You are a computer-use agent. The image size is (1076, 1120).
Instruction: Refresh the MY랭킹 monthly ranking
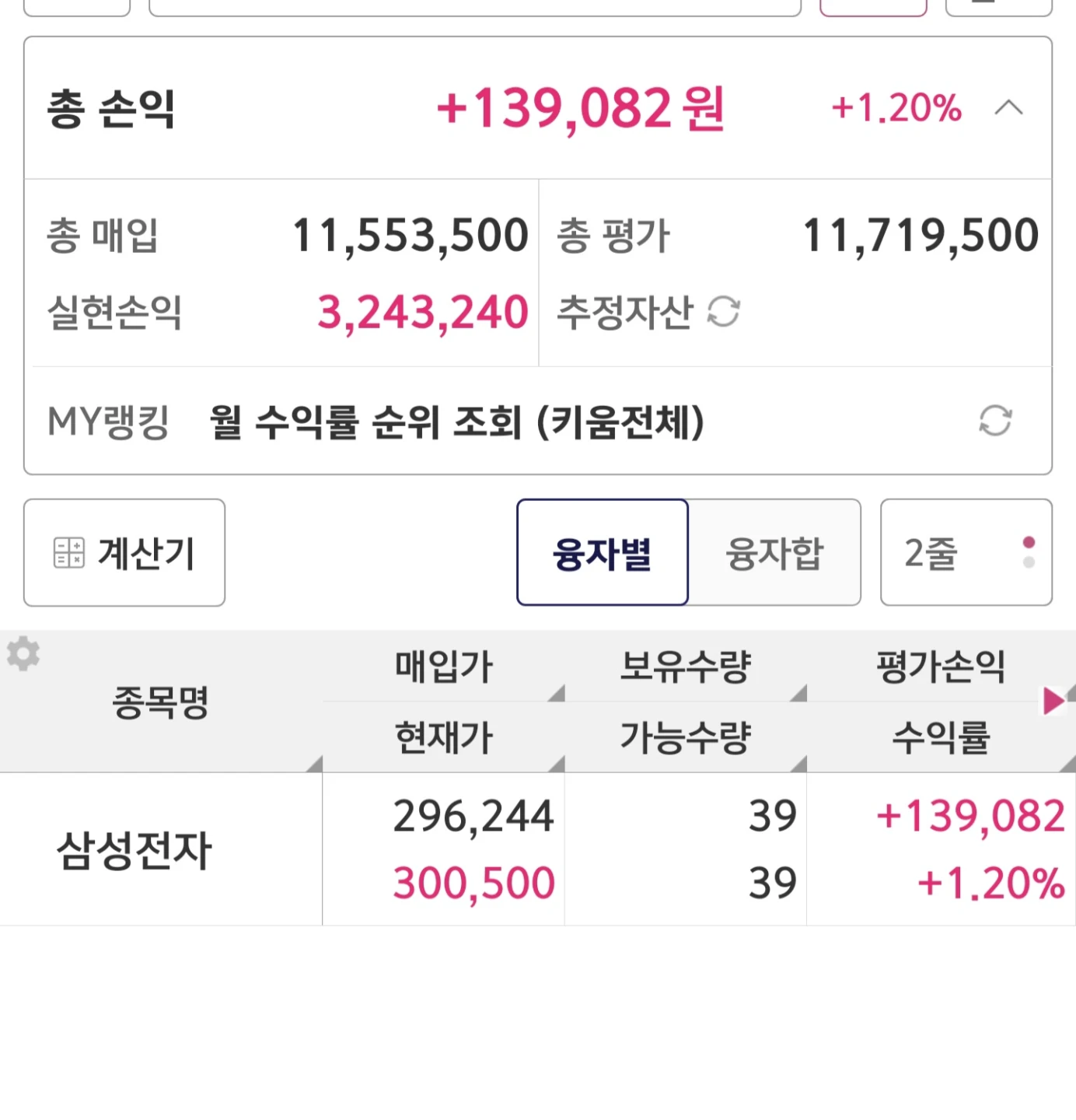pos(995,421)
